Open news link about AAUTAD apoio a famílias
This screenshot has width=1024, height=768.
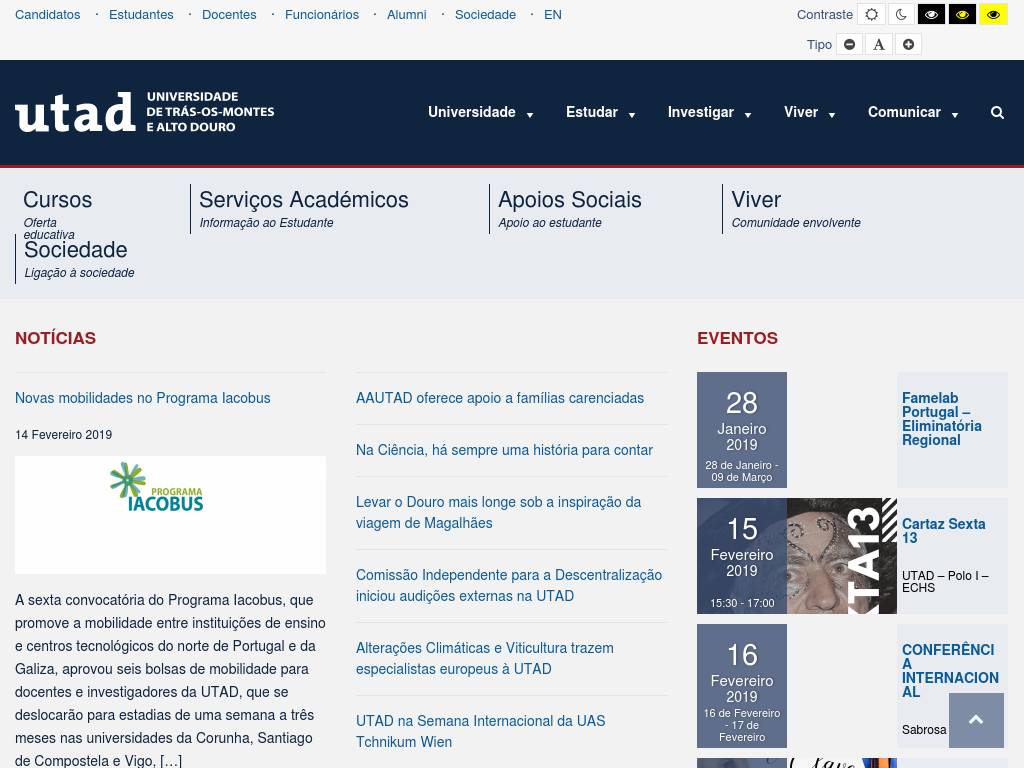(500, 398)
